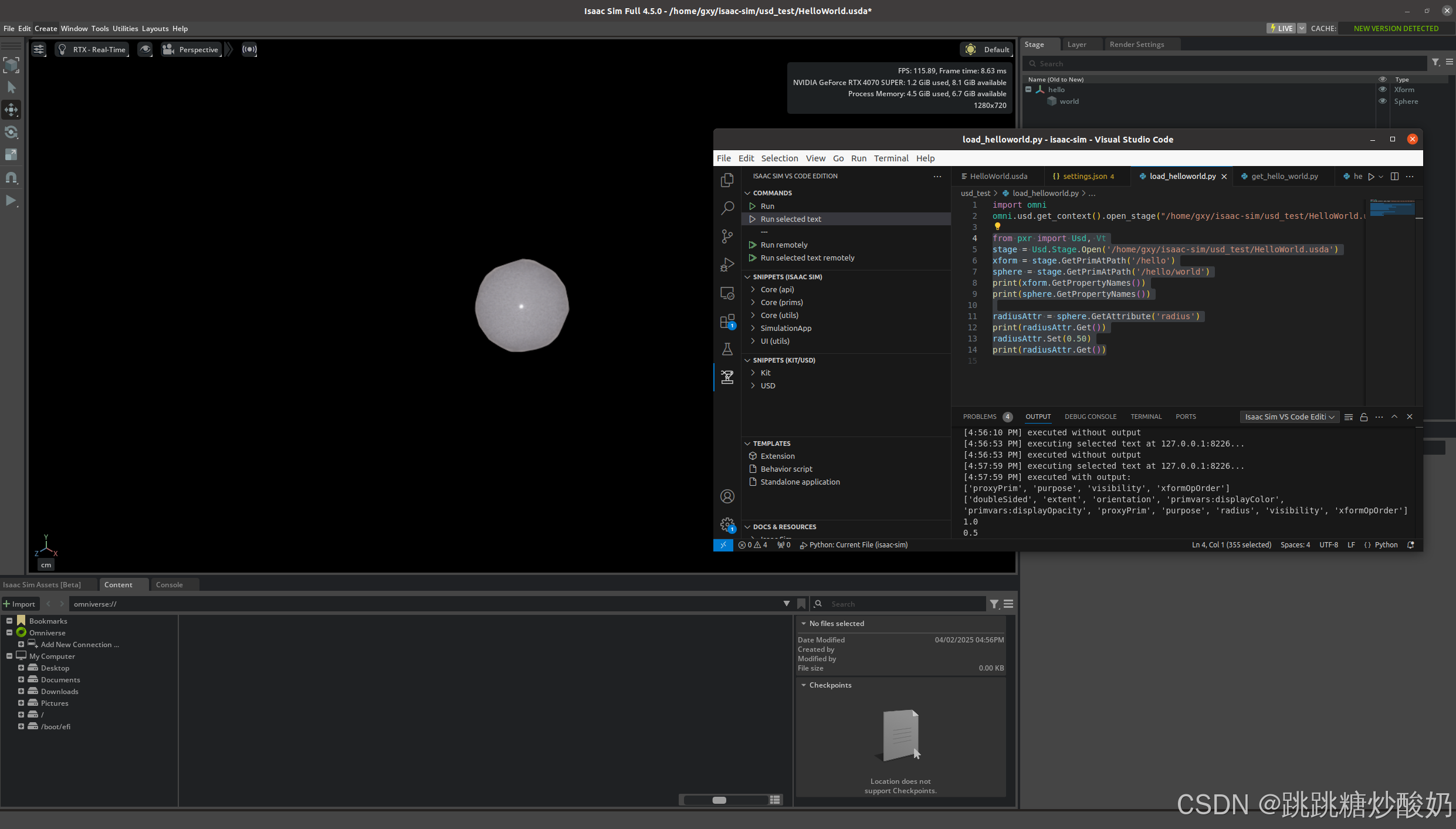
Task: Select the world prim in Stage panel
Action: click(x=1069, y=101)
